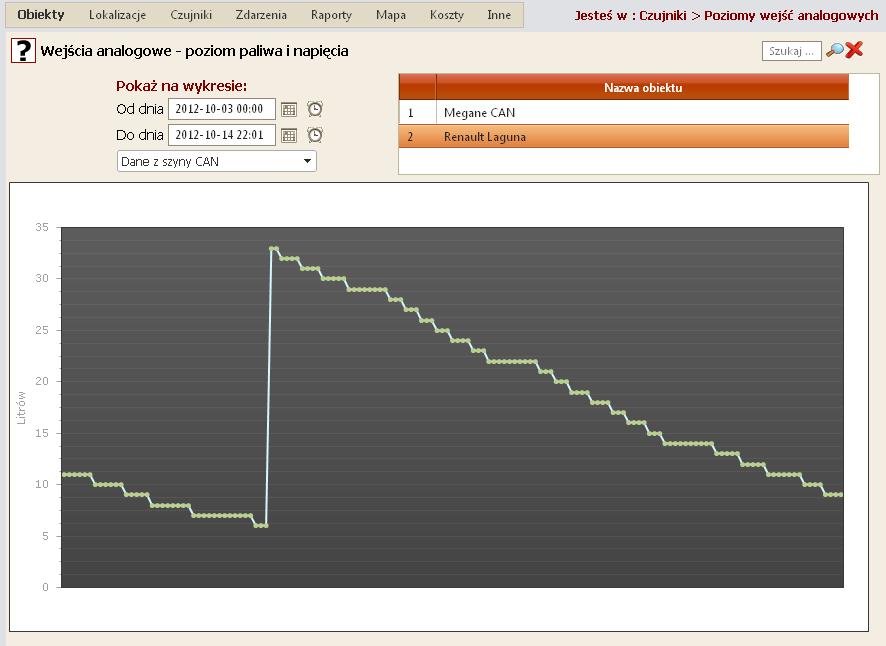The height and width of the screenshot is (646, 886).
Task: Click the Od dnia date field
Action: tap(222, 109)
